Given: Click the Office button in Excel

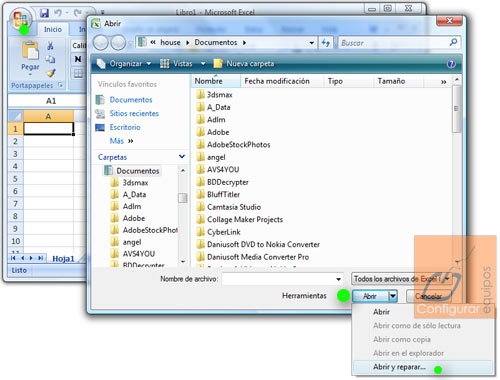Looking at the screenshot, I should coord(21,18).
